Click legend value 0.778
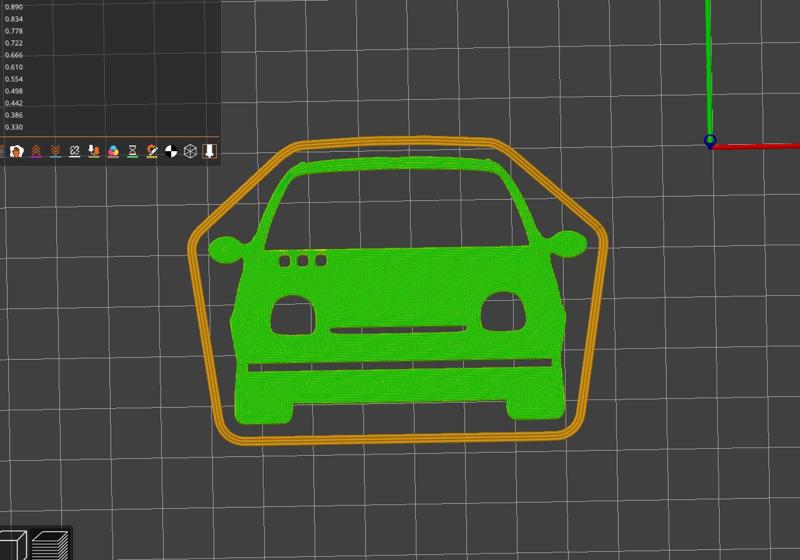The height and width of the screenshot is (560, 800). coord(14,31)
